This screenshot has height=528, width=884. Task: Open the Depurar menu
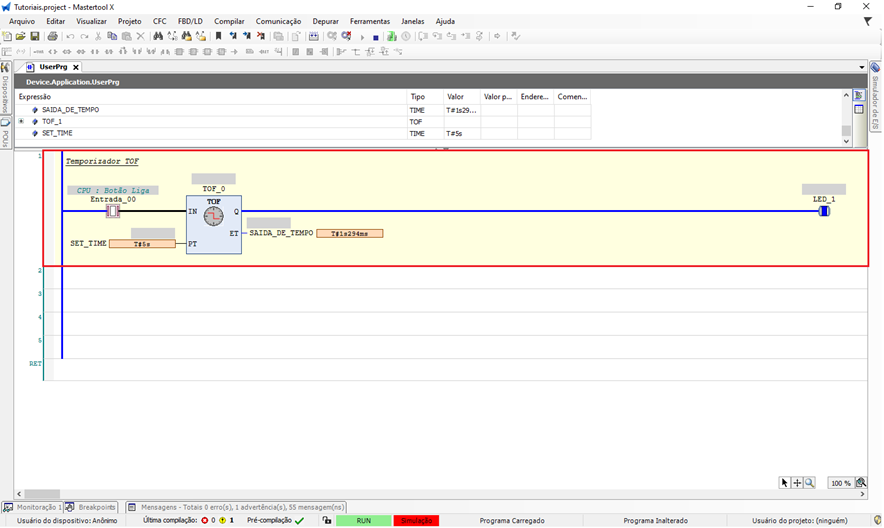[325, 21]
